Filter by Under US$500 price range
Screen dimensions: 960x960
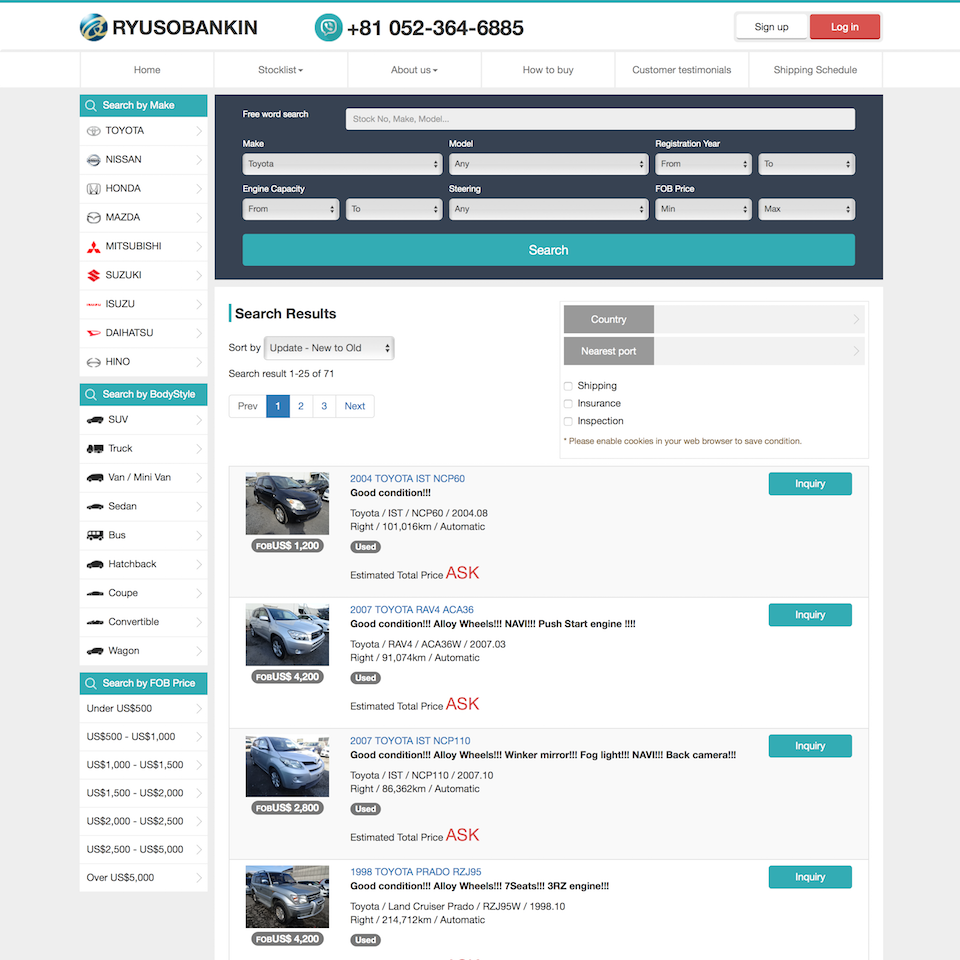point(143,708)
